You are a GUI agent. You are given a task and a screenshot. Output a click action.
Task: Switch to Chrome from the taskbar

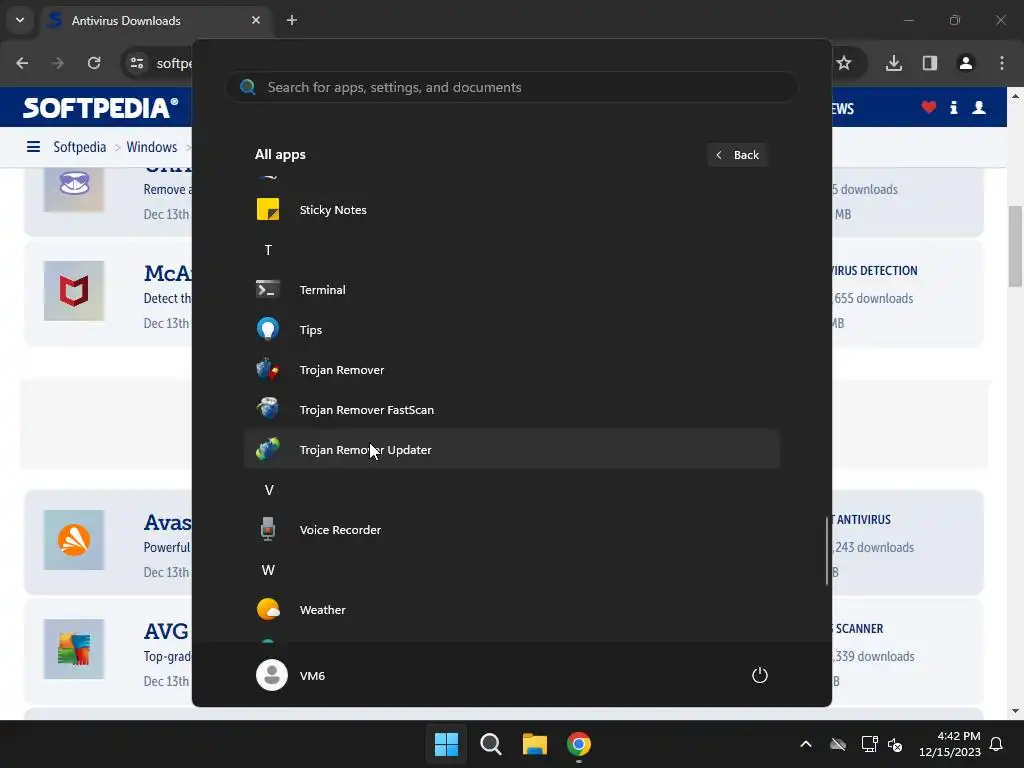click(x=579, y=744)
